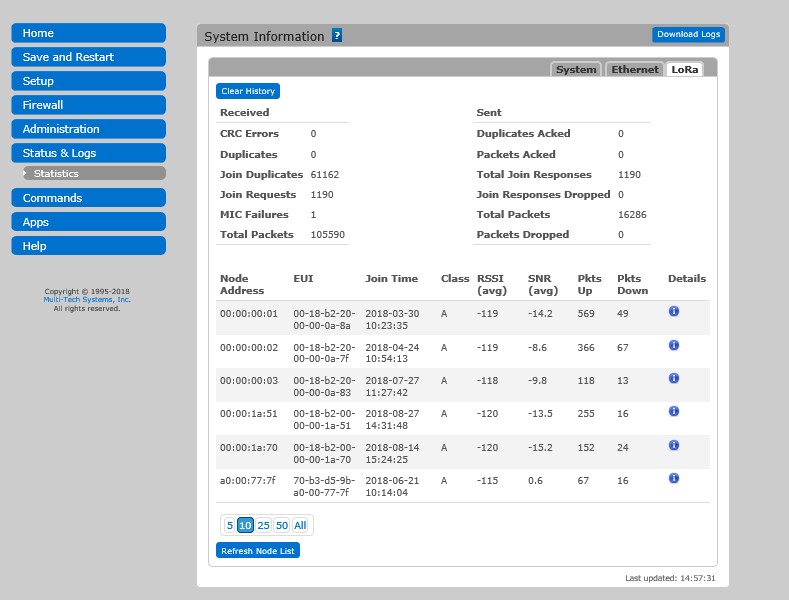Viewport: 789px width, 600px height.
Task: Open details icon for node 00:00:00:03
Action: [674, 378]
